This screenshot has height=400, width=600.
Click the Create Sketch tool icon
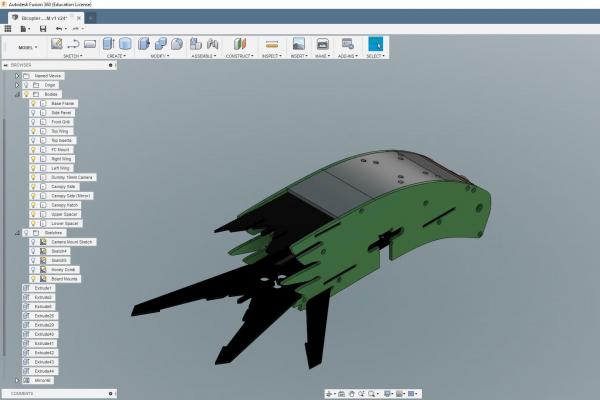pos(57,44)
